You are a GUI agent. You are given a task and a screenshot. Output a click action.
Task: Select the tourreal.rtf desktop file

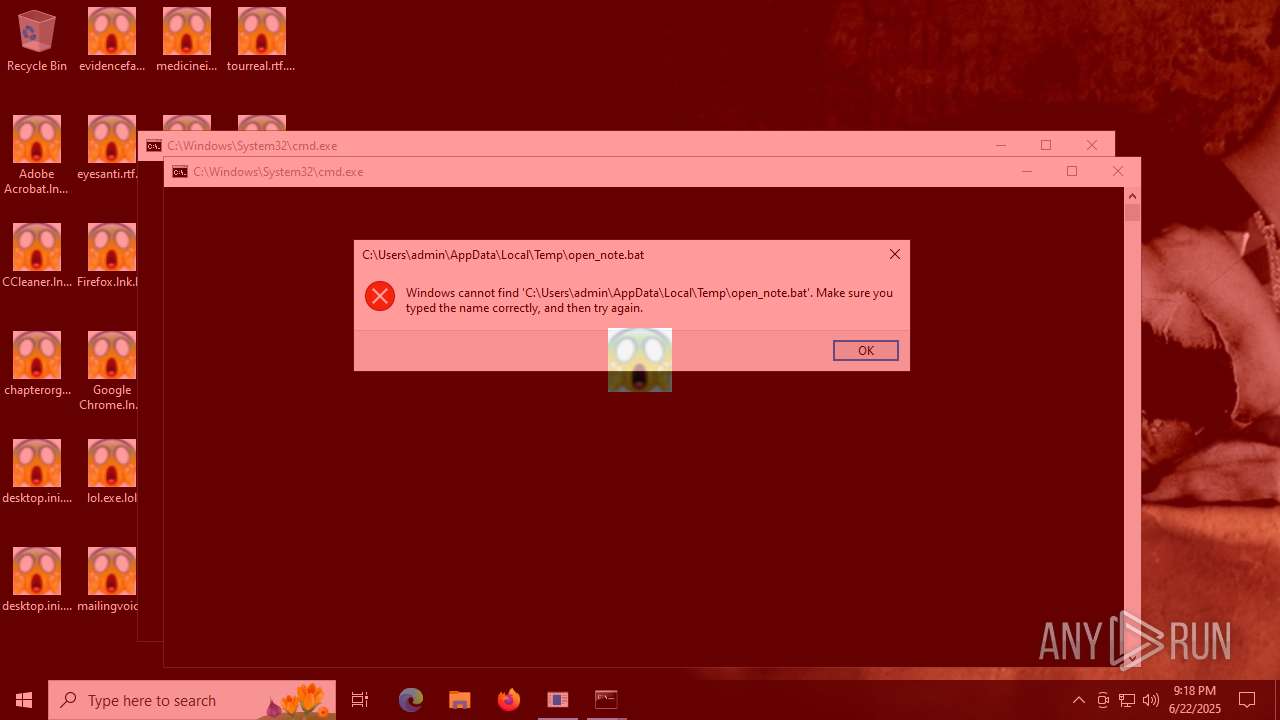[261, 41]
